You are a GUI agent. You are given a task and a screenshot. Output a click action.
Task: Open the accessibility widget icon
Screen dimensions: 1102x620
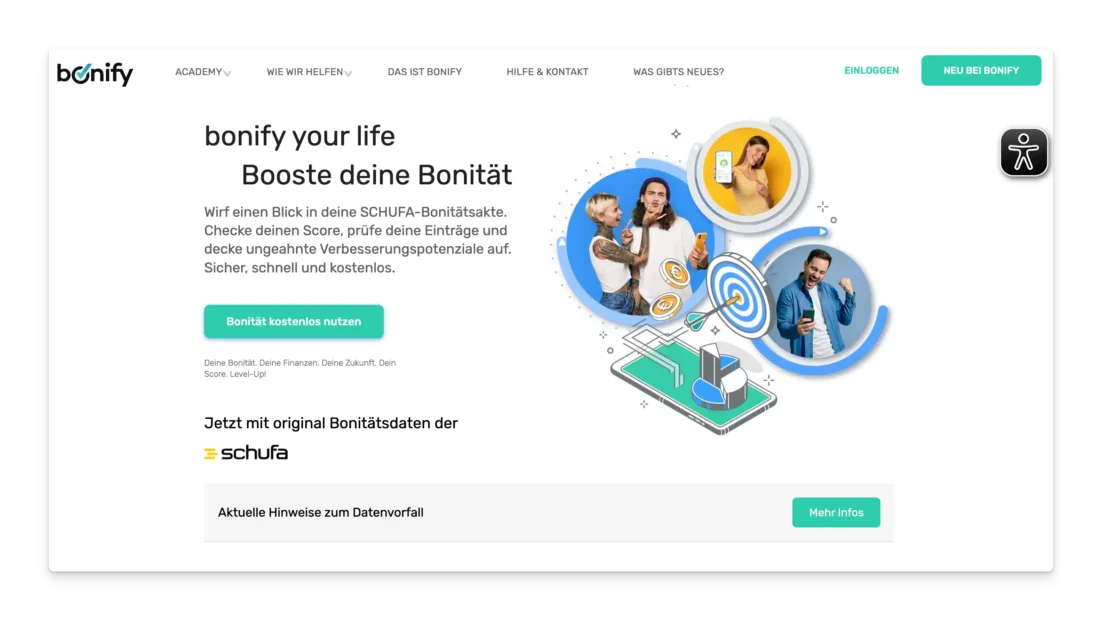point(1023,152)
